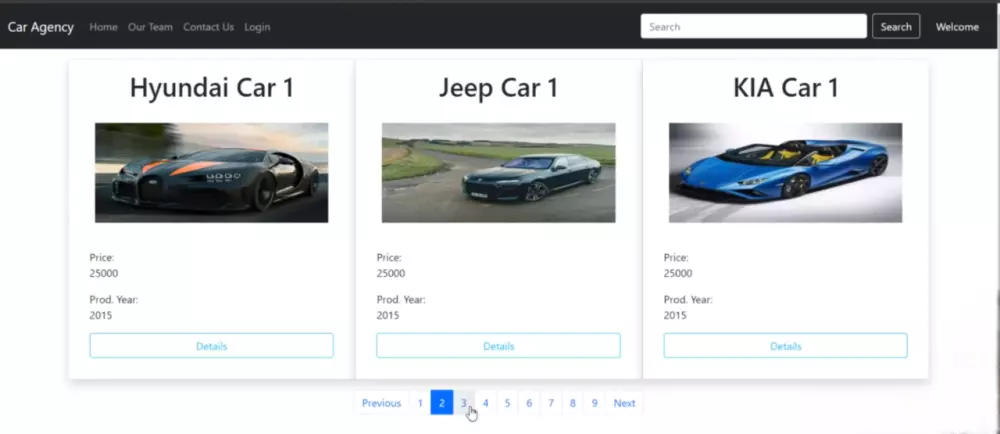1000x434 pixels.
Task: Click KIA Car 1 year value 2015
Action: click(675, 315)
